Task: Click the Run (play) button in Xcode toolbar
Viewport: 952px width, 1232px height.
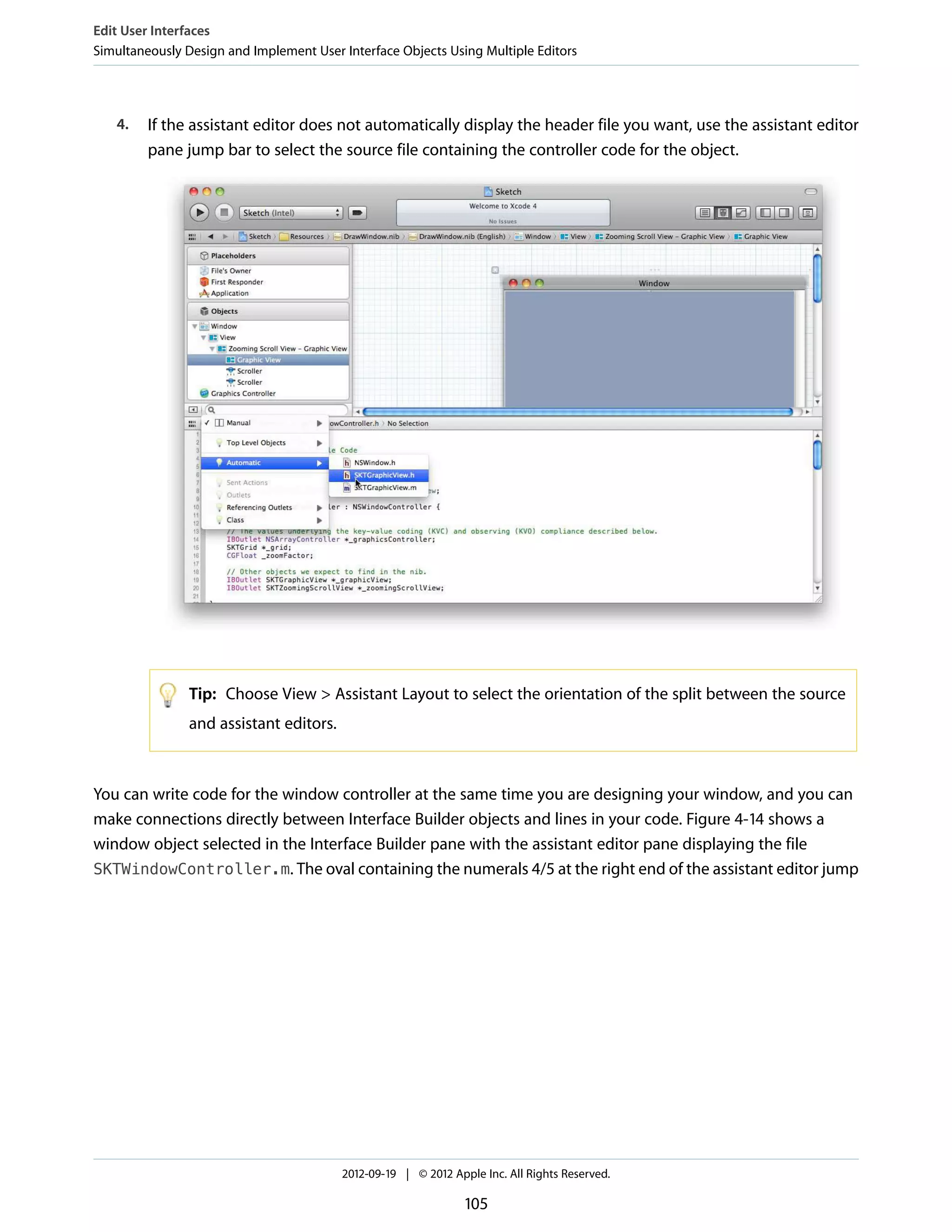Action: (x=199, y=212)
